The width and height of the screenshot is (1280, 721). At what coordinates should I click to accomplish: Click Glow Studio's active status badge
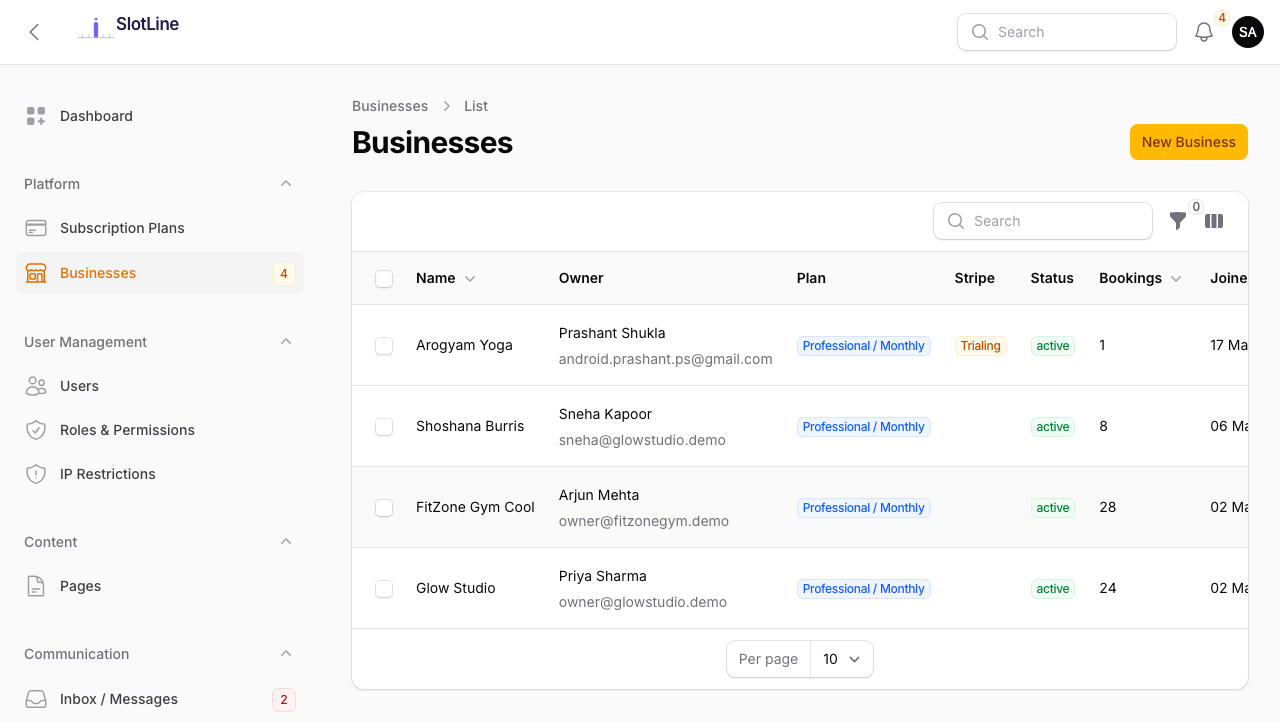pyautogui.click(x=1053, y=589)
